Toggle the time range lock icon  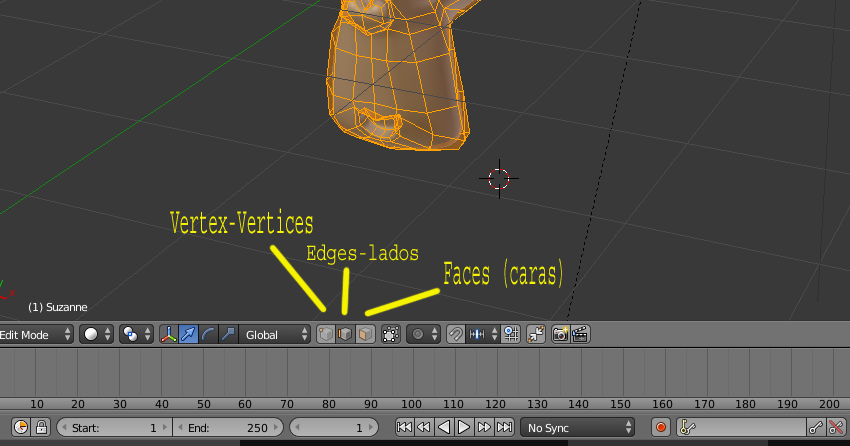(41, 428)
